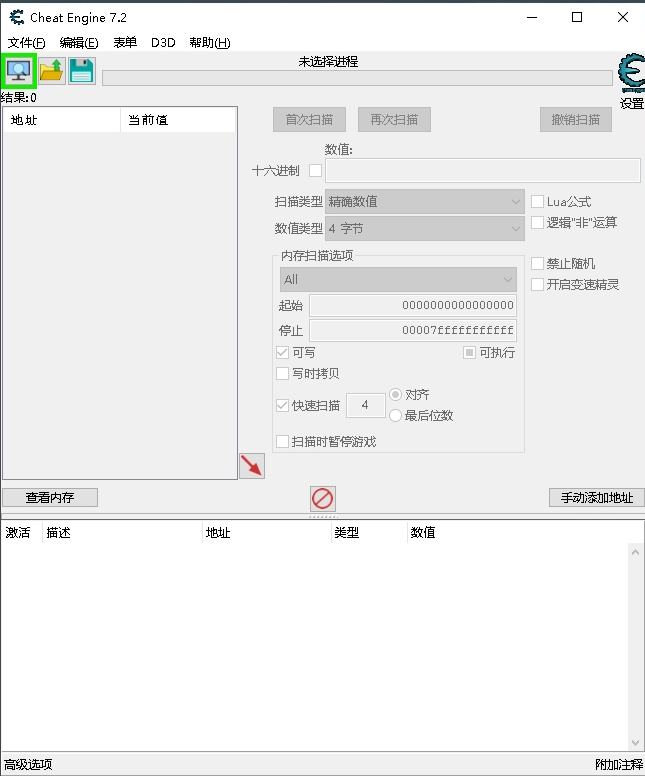Open memory viewer with 查看内存 button
This screenshot has width=645, height=776.
tap(50, 497)
